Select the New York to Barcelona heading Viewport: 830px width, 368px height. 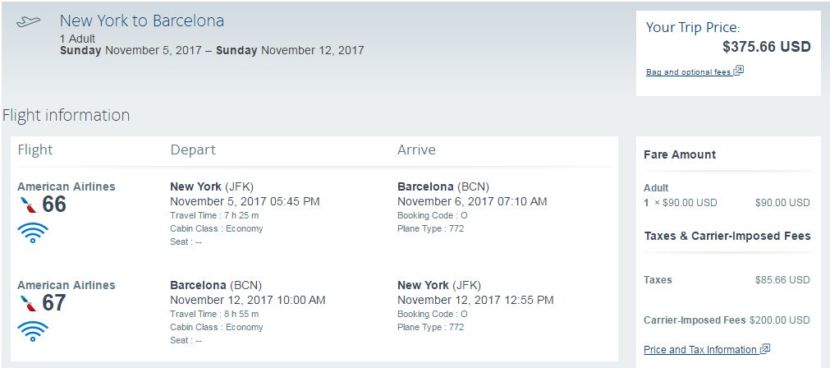click(142, 21)
